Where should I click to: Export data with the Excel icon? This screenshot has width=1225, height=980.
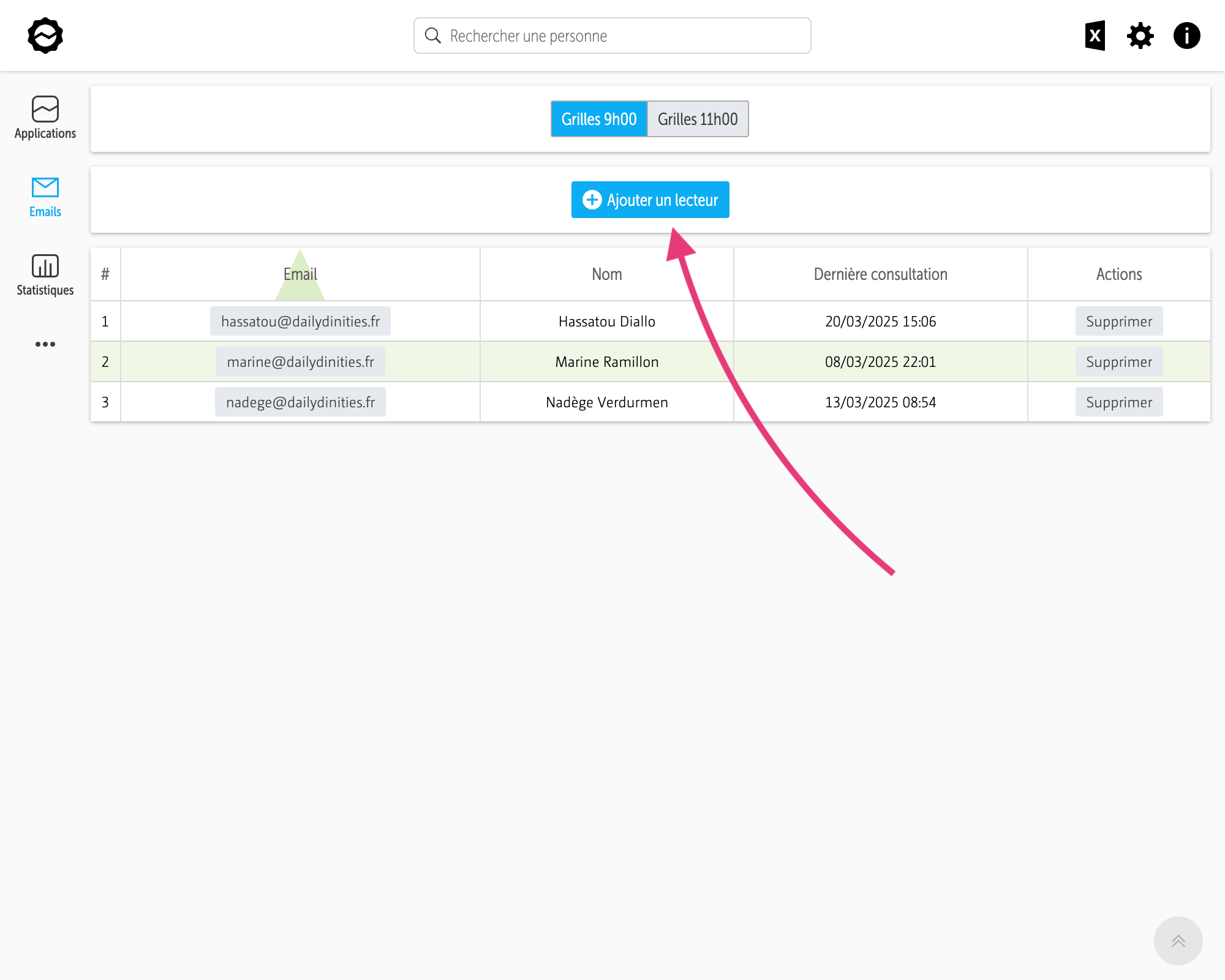point(1095,36)
